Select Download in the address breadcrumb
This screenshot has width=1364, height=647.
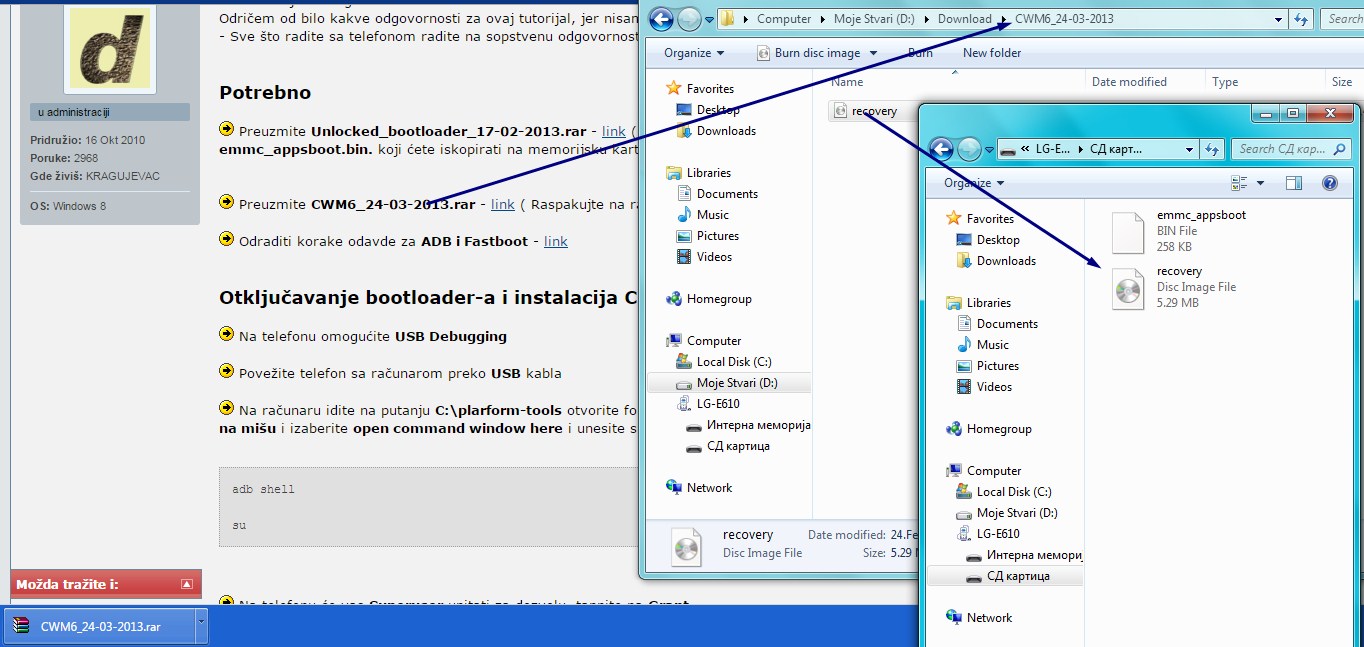point(965,19)
